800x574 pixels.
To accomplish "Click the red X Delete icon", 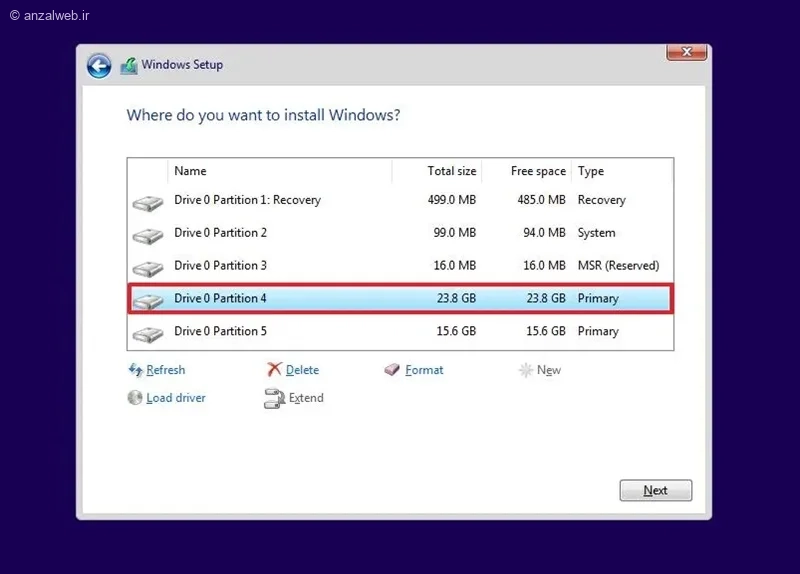I will coord(274,369).
